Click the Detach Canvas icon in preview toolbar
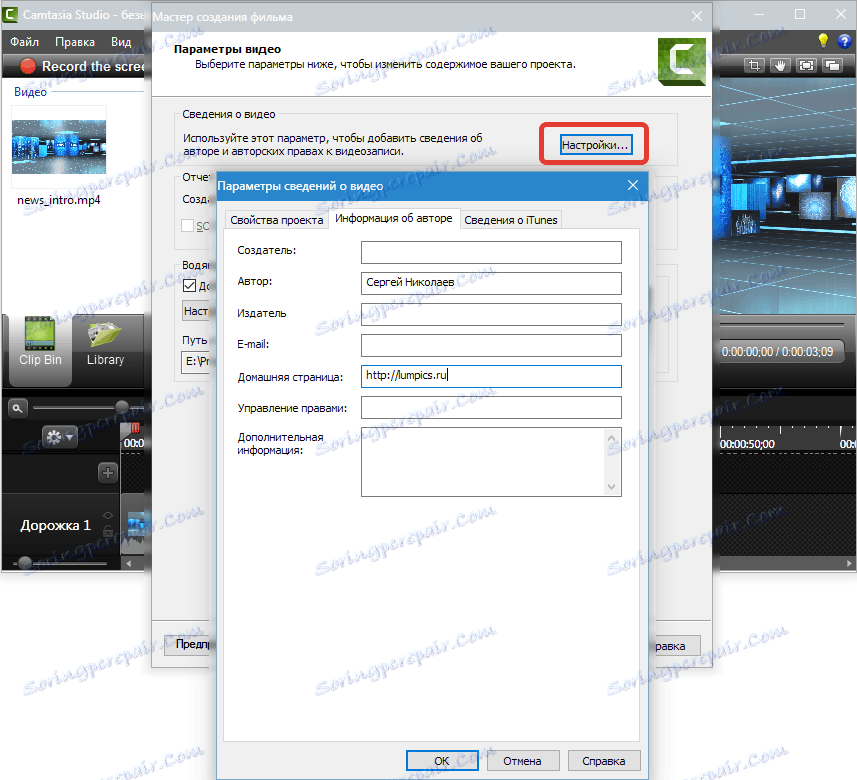 pyautogui.click(x=831, y=65)
